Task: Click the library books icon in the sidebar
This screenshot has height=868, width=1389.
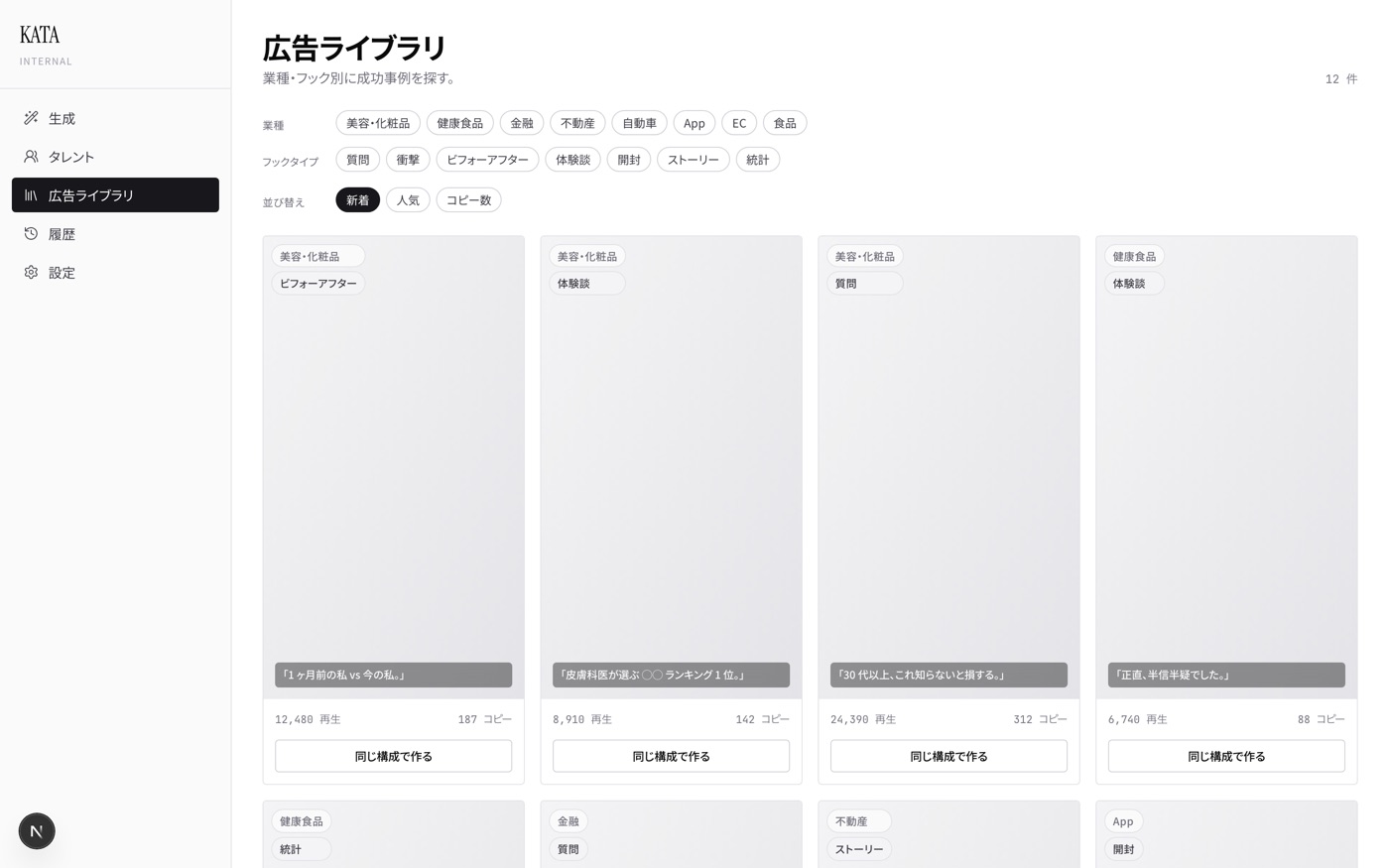Action: coord(31,195)
